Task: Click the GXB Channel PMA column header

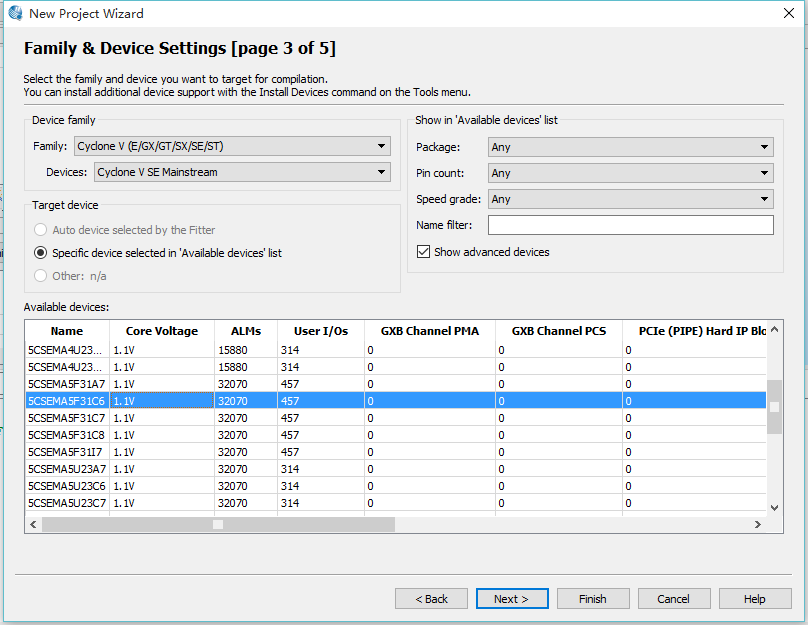Action: 430,331
